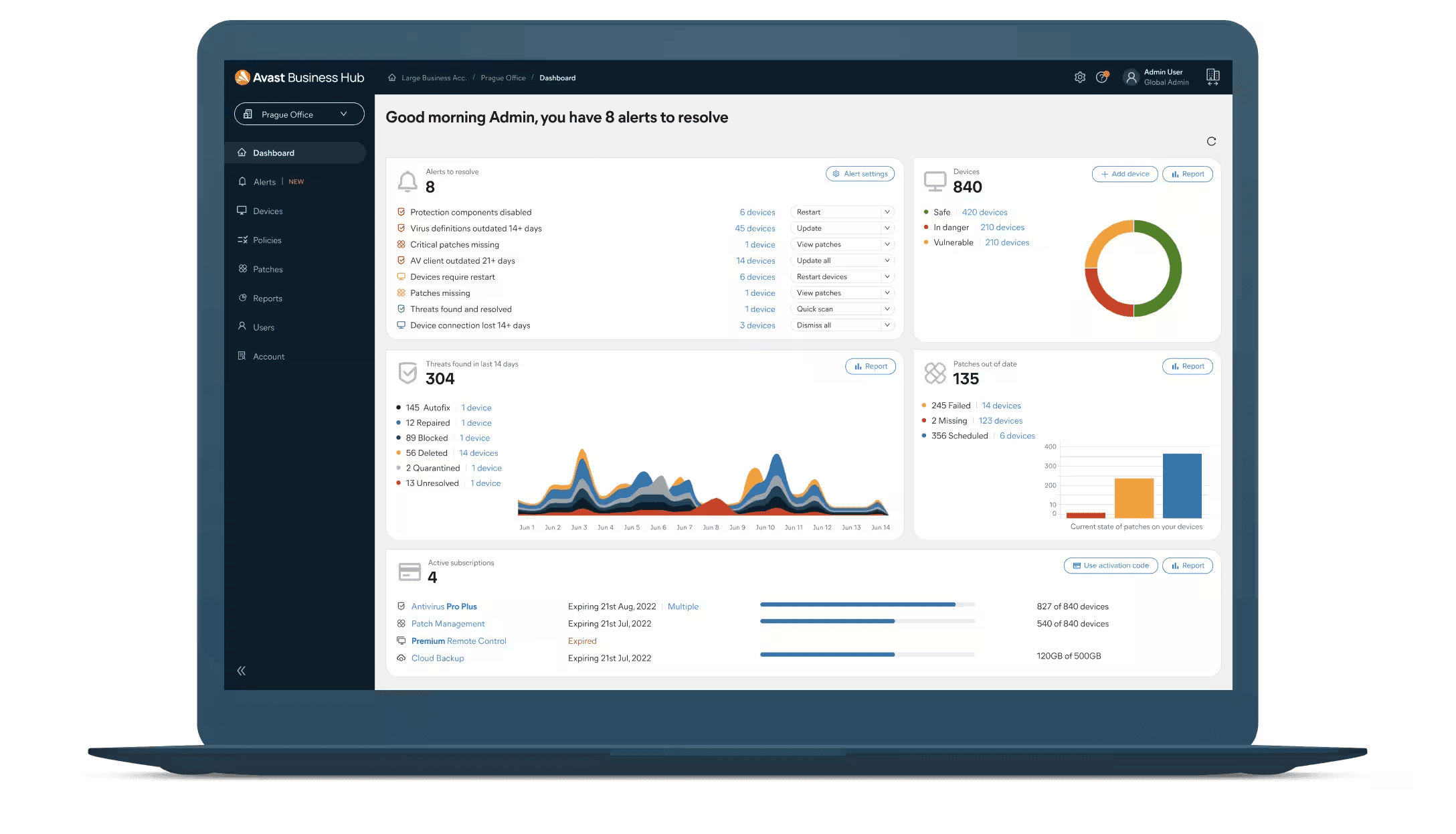The height and width of the screenshot is (834, 1456).
Task: Open the 14 devices link for 56 Deleted
Action: pos(478,453)
